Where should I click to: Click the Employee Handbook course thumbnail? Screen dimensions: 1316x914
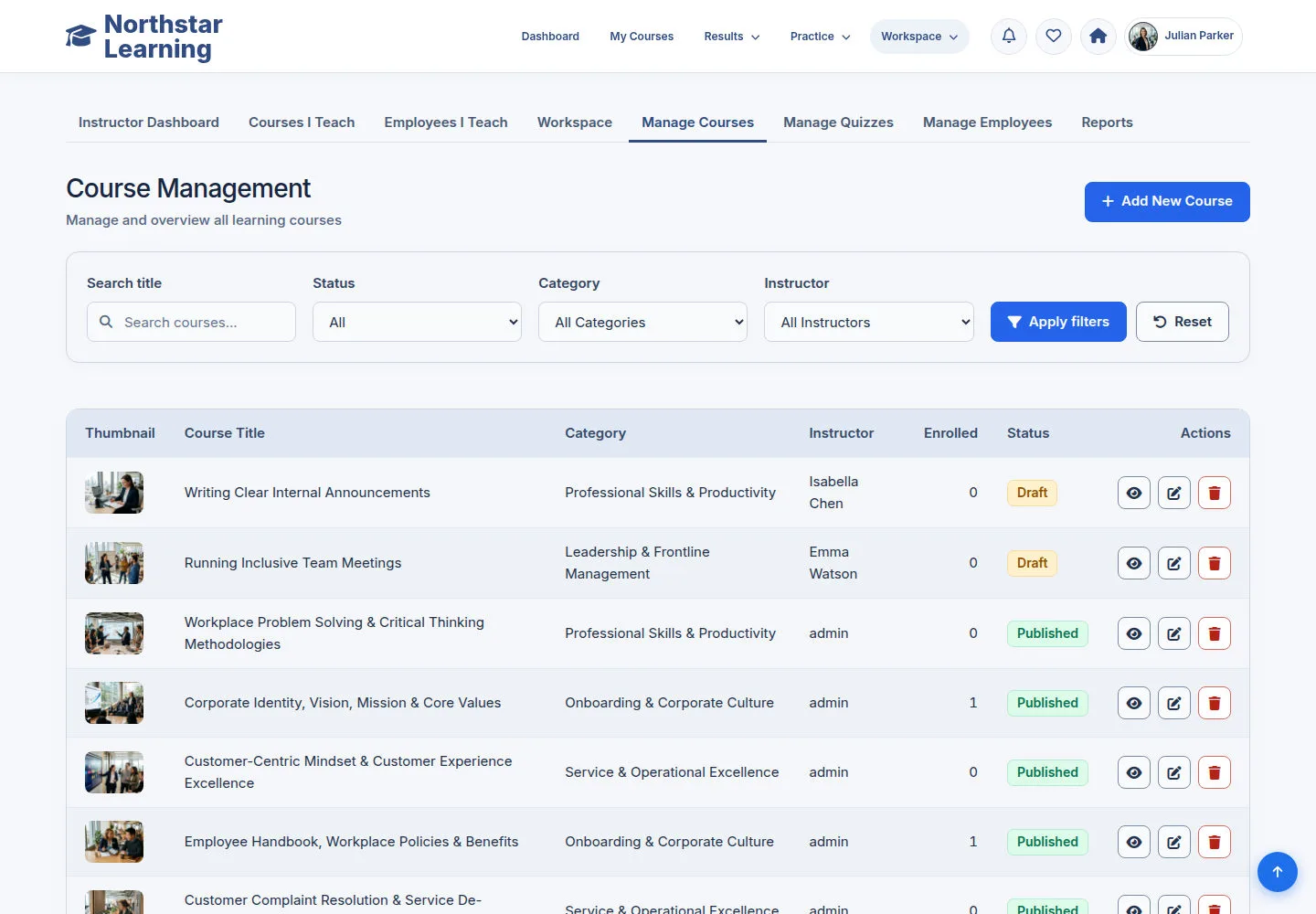coord(114,842)
